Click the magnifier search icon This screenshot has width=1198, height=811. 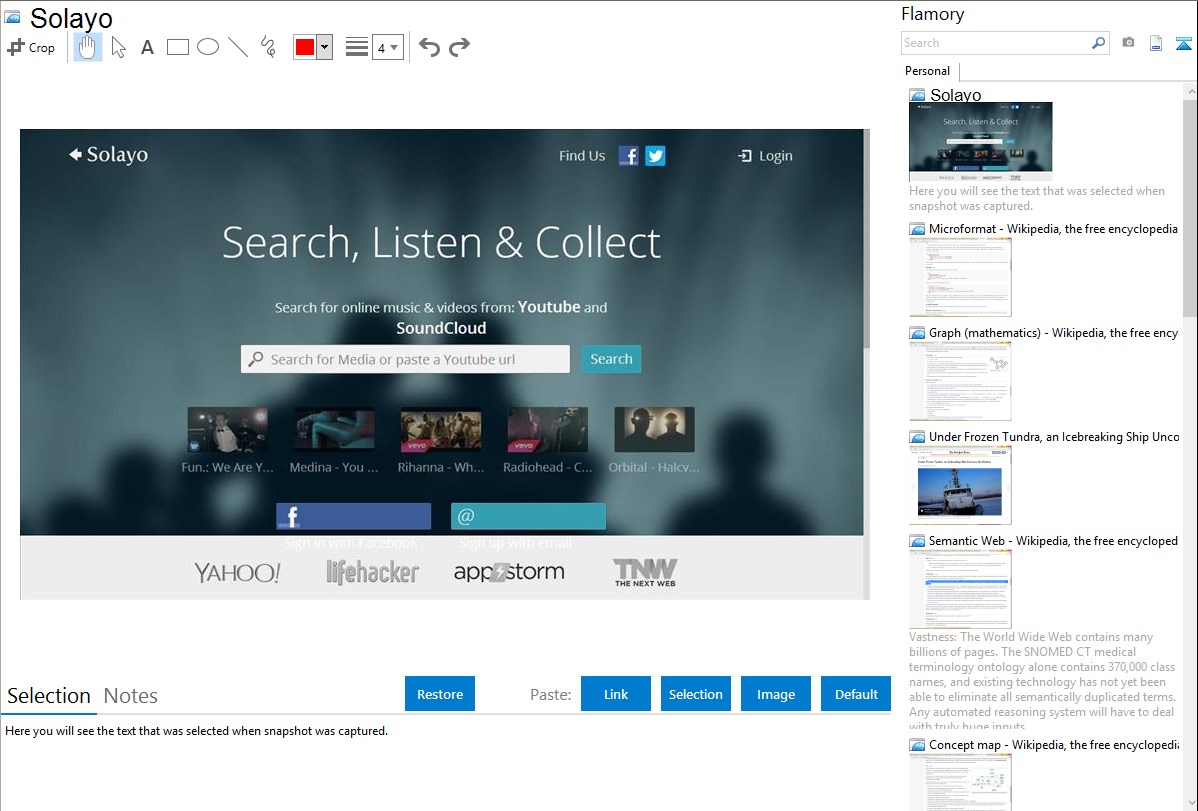(1098, 43)
